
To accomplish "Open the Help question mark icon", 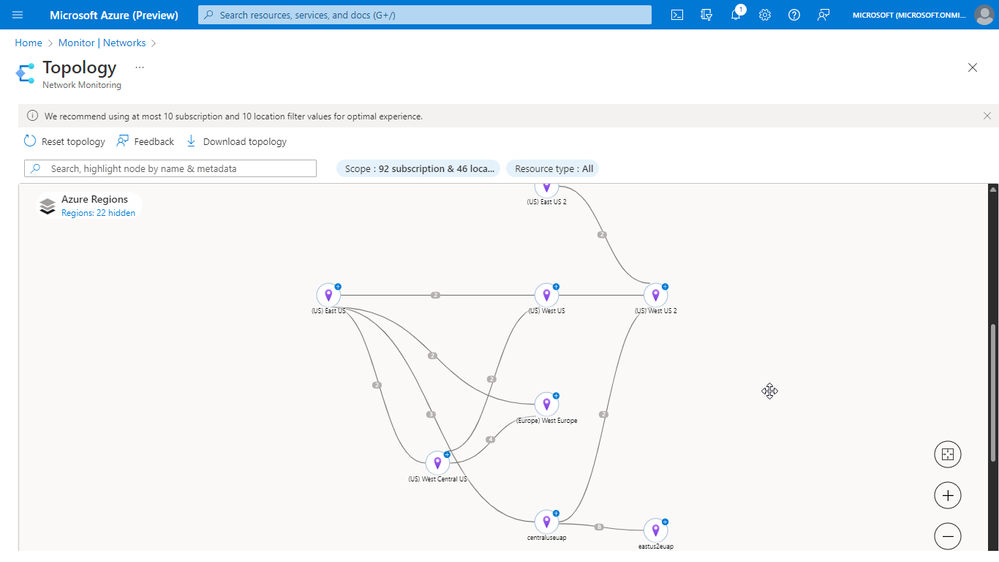I will (794, 15).
